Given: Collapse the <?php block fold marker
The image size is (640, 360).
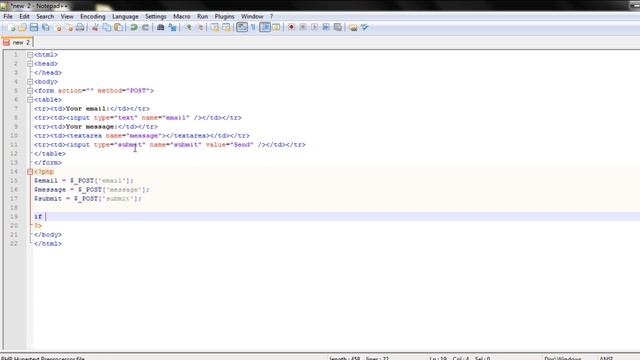Looking at the screenshot, I should (30, 172).
